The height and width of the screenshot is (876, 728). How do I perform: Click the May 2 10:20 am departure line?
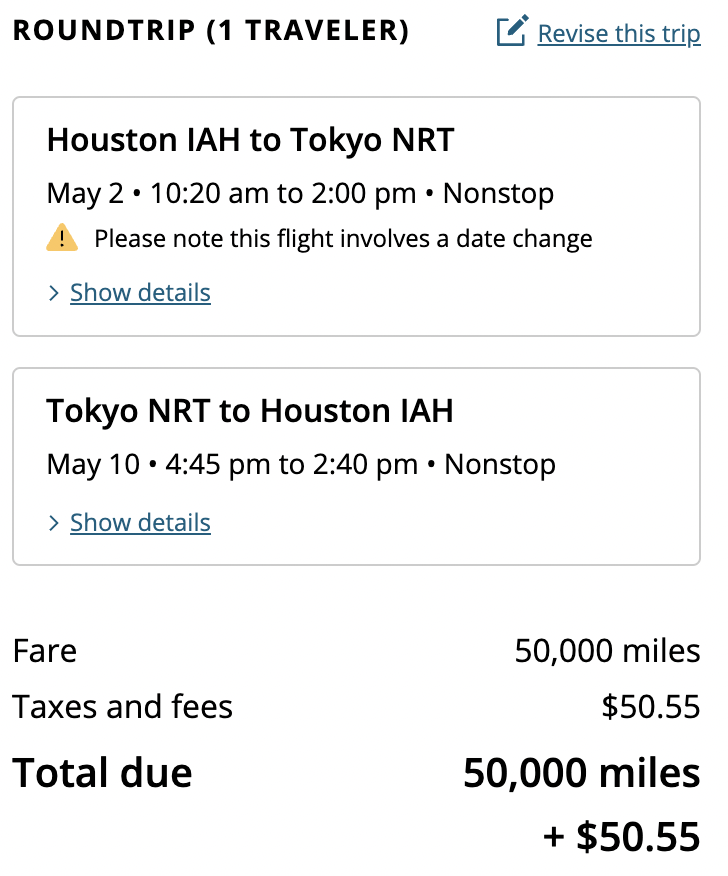pyautogui.click(x=301, y=194)
